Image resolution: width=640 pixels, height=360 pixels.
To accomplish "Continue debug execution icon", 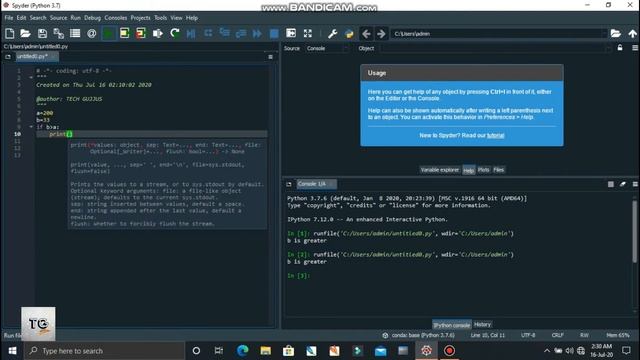I will (x=257, y=33).
